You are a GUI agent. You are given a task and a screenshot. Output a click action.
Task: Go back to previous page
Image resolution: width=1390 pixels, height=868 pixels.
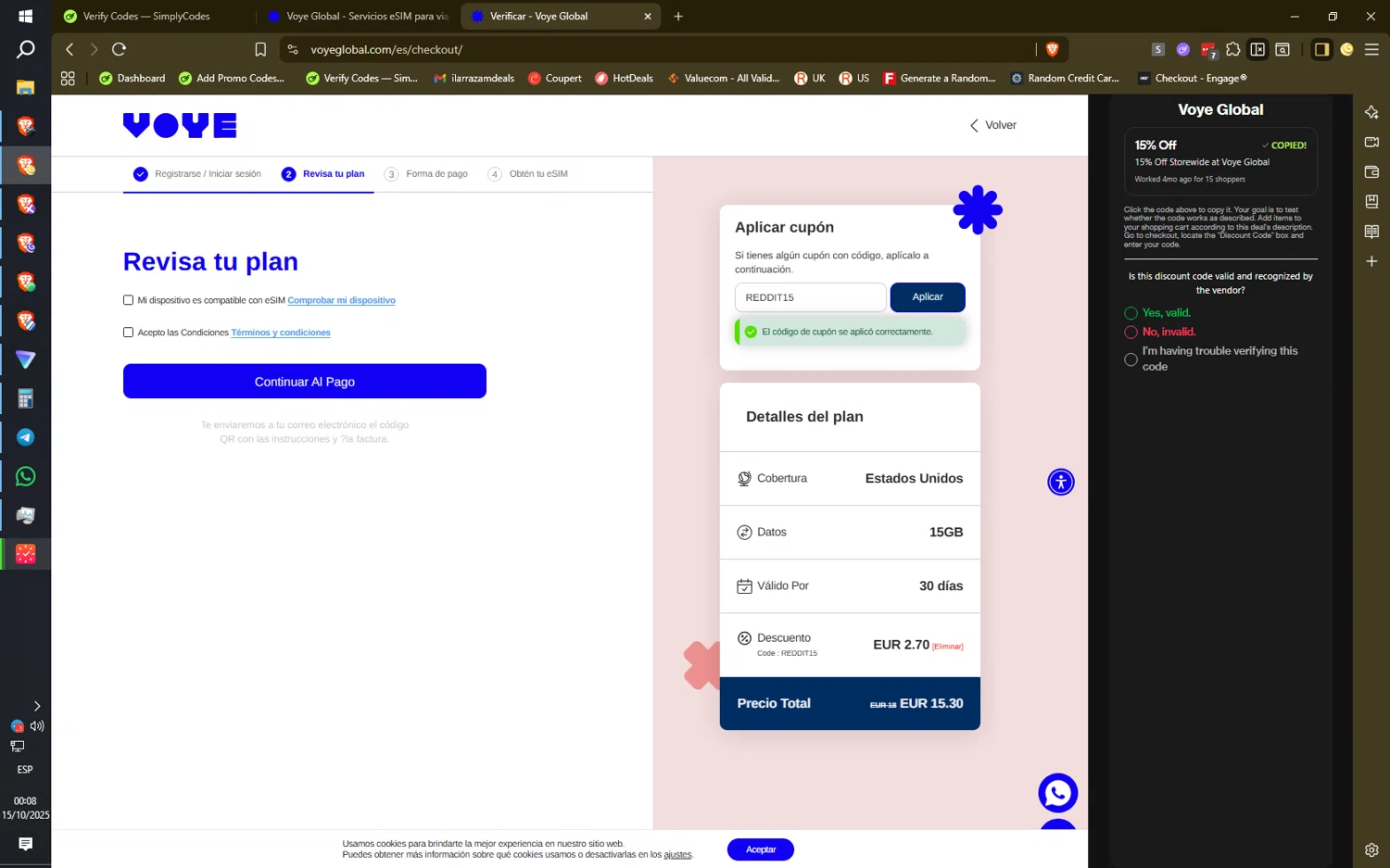click(x=69, y=49)
